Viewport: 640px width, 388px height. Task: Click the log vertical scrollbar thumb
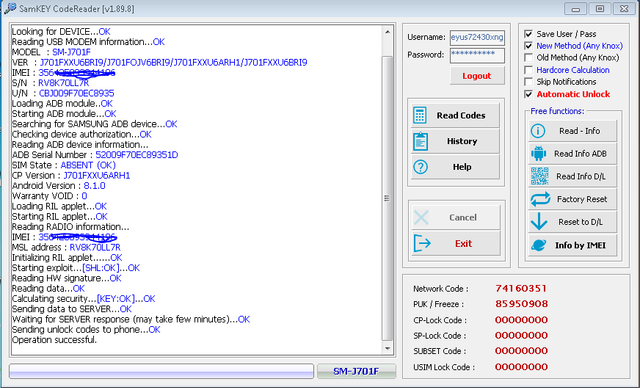tap(387, 198)
